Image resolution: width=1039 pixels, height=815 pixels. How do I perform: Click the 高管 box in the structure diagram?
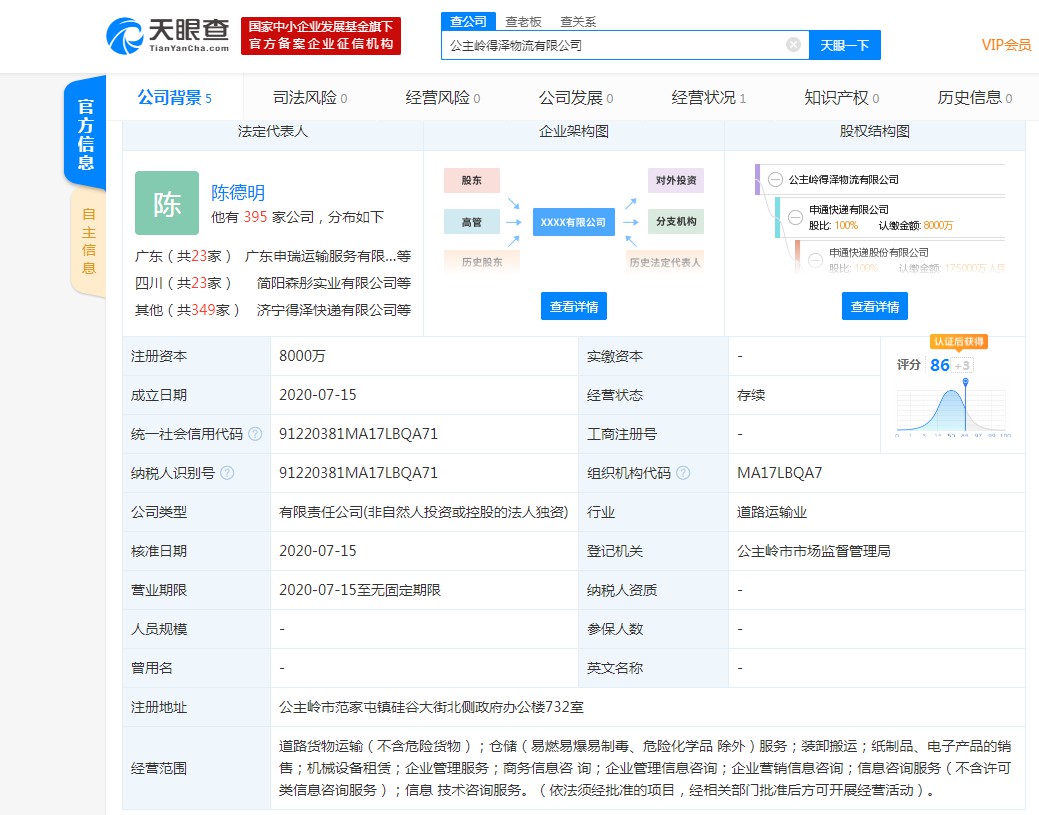coord(472,222)
